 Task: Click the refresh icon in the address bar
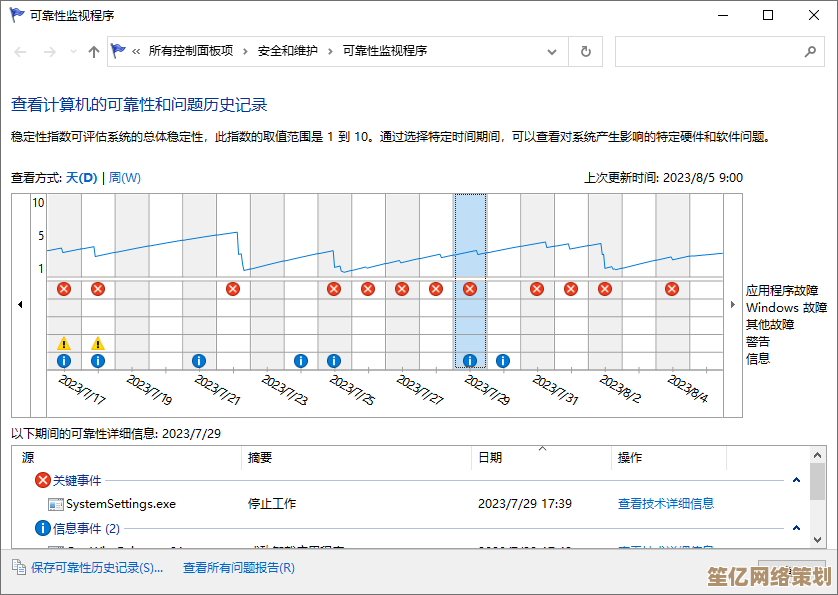coord(585,51)
